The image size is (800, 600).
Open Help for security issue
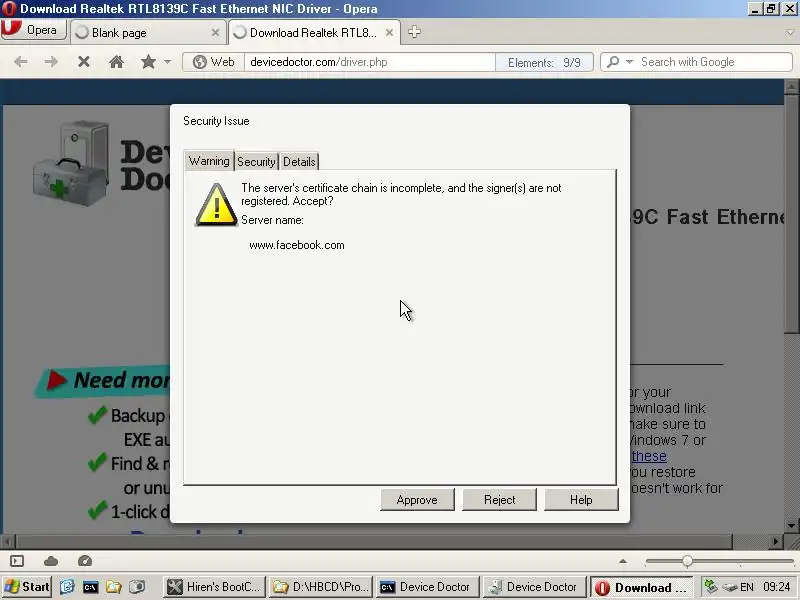[x=581, y=499]
